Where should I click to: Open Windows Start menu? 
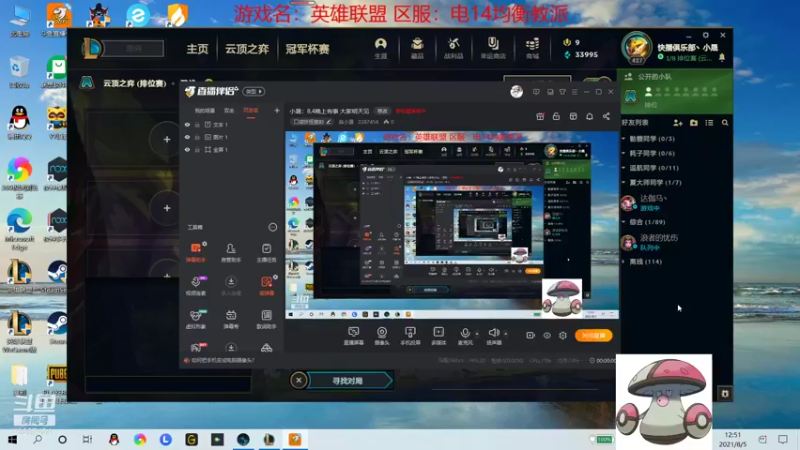coord(12,439)
